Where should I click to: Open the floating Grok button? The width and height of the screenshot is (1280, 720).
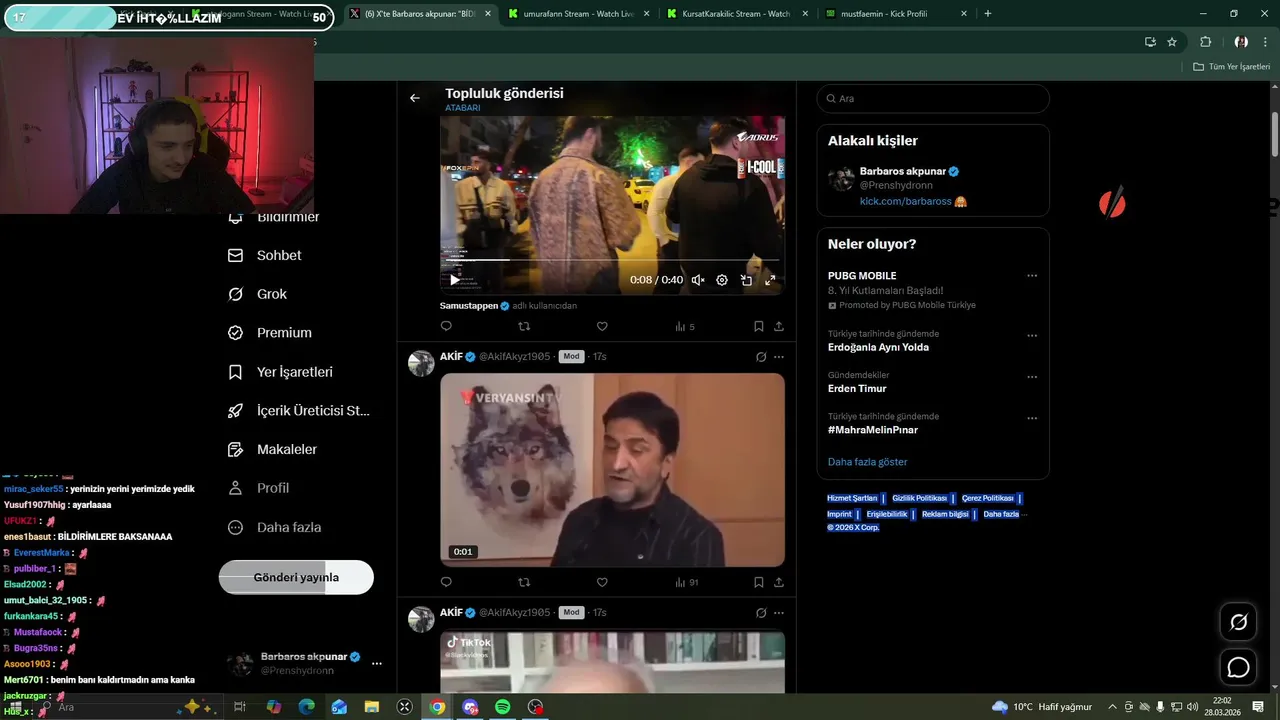point(1238,622)
